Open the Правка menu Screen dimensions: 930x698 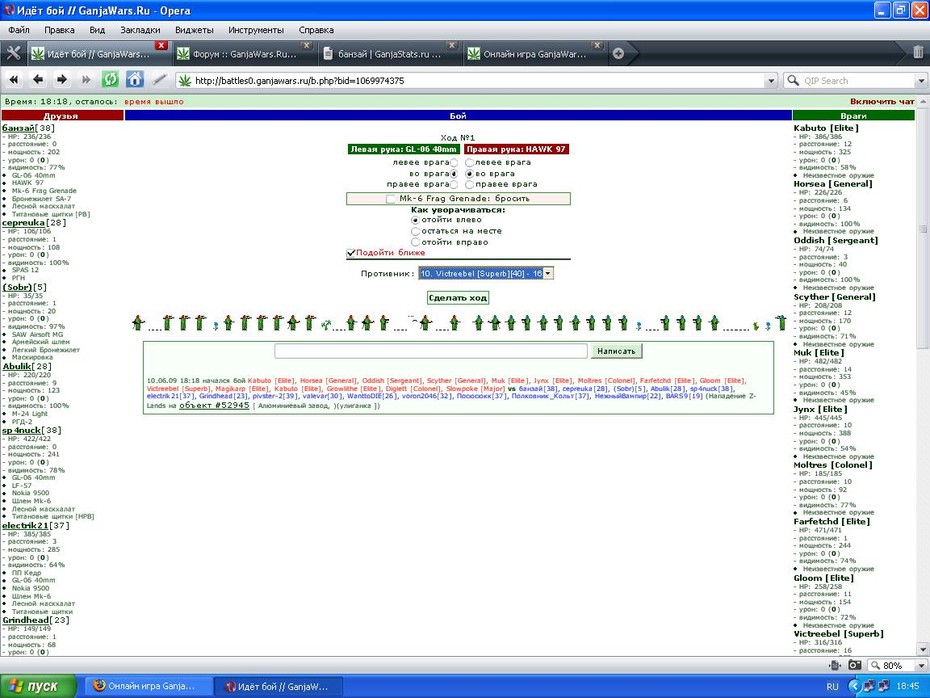pos(59,30)
